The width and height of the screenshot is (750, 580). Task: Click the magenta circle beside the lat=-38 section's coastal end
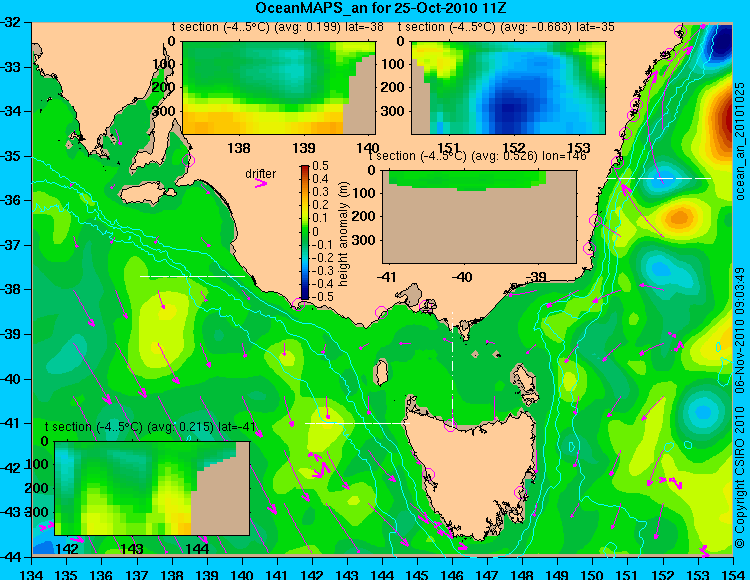pos(299,304)
